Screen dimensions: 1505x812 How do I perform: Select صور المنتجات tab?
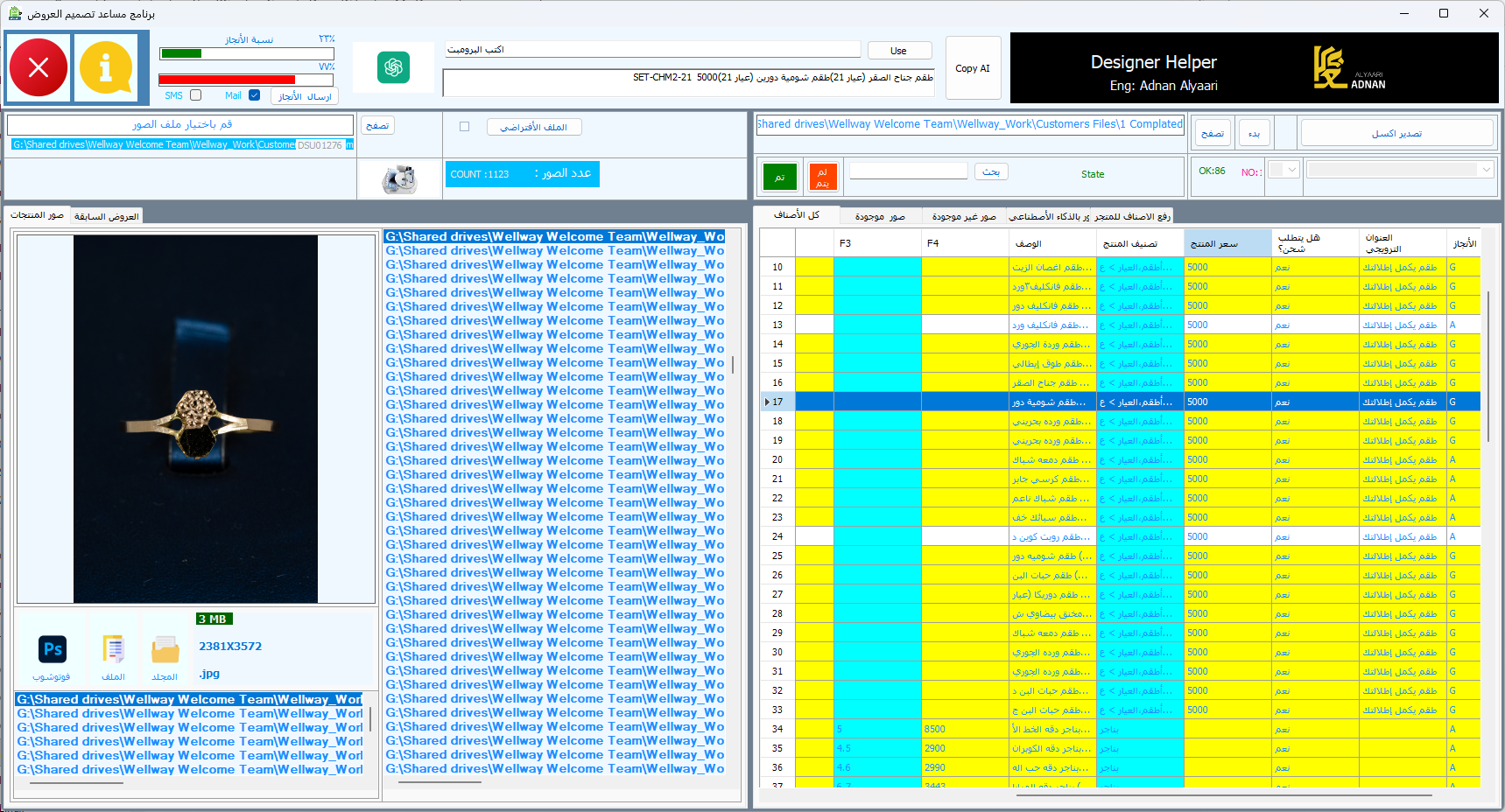pos(37,215)
